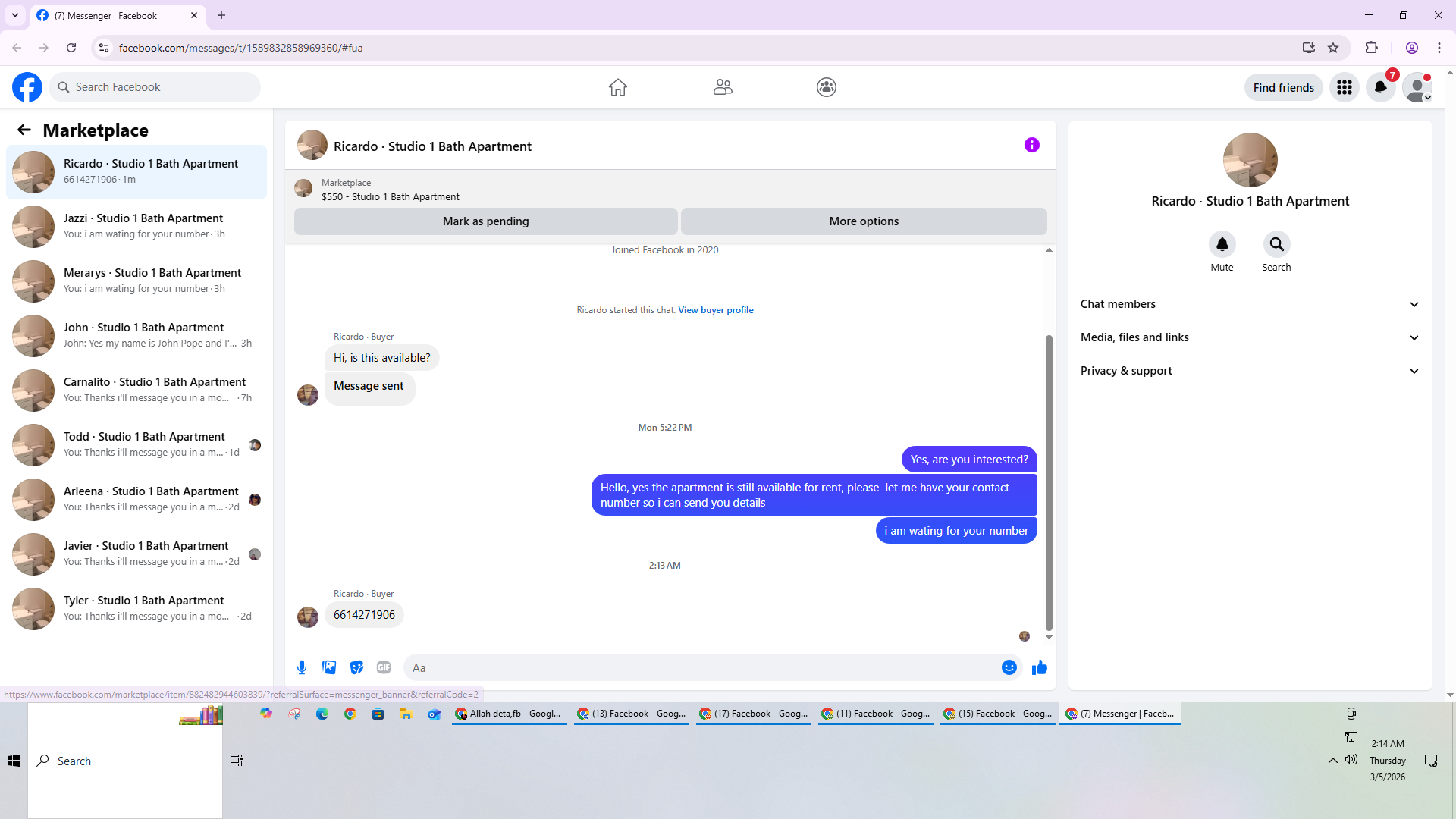Image resolution: width=1456 pixels, height=819 pixels.
Task: Click Find friends button
Action: click(x=1284, y=87)
